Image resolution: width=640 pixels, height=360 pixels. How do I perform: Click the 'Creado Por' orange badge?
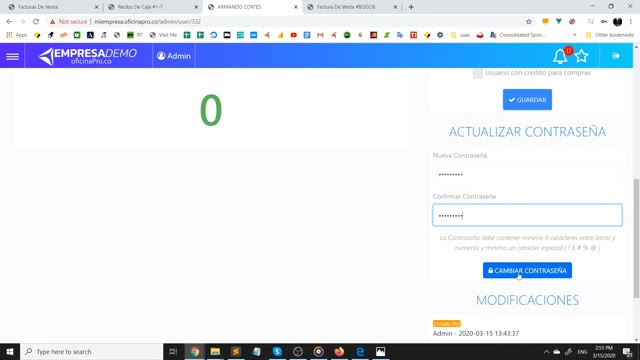(447, 324)
